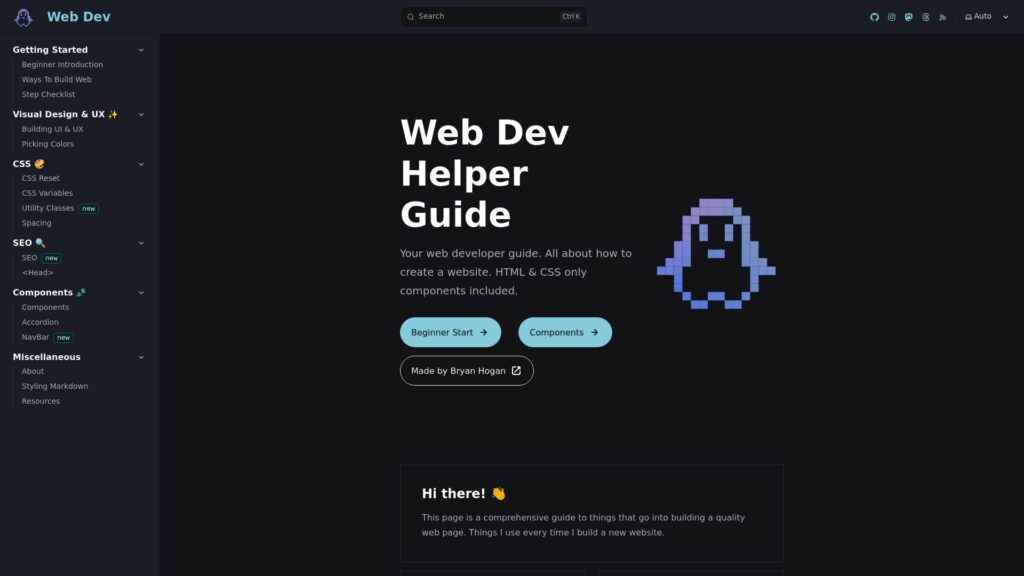Click the Instagram icon in header
Screen dimensions: 1024x576
891,17
